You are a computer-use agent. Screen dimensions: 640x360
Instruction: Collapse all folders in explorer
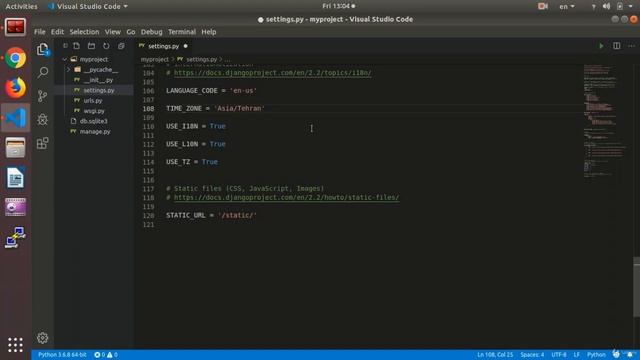click(121, 46)
